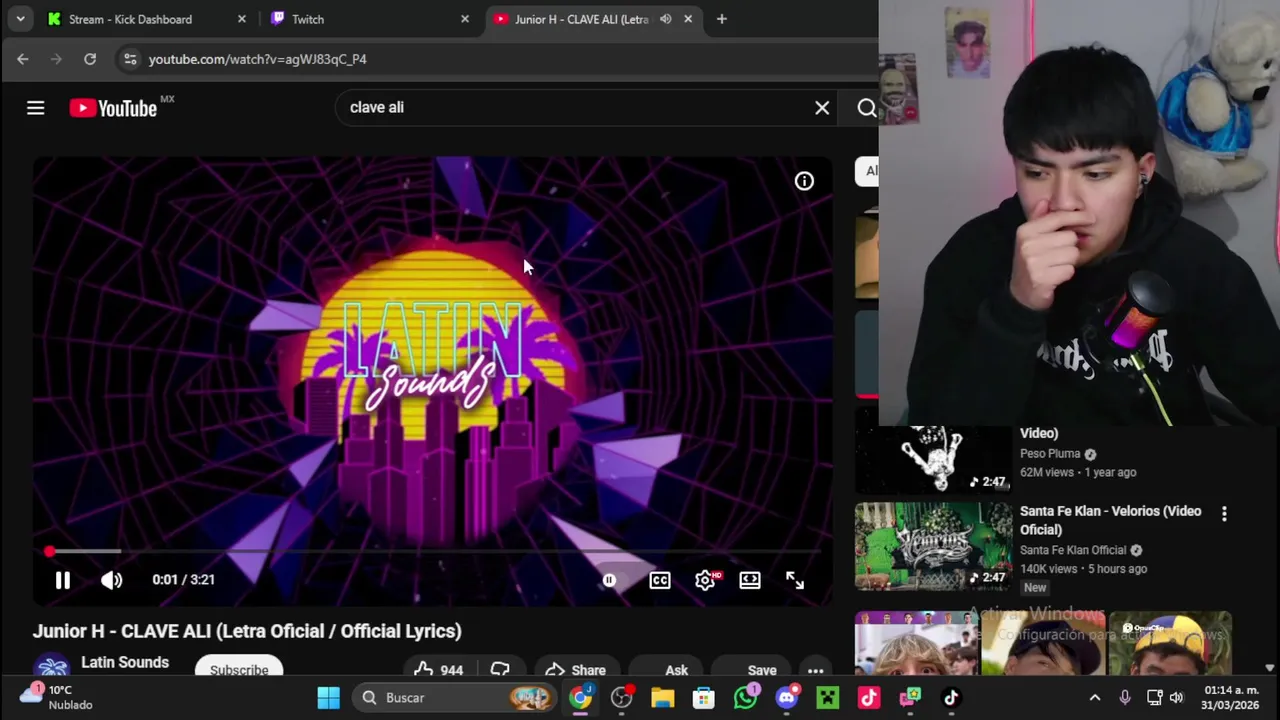Viewport: 1280px width, 720px height.
Task: Close the Kick Dashboard tab
Action: [241, 19]
